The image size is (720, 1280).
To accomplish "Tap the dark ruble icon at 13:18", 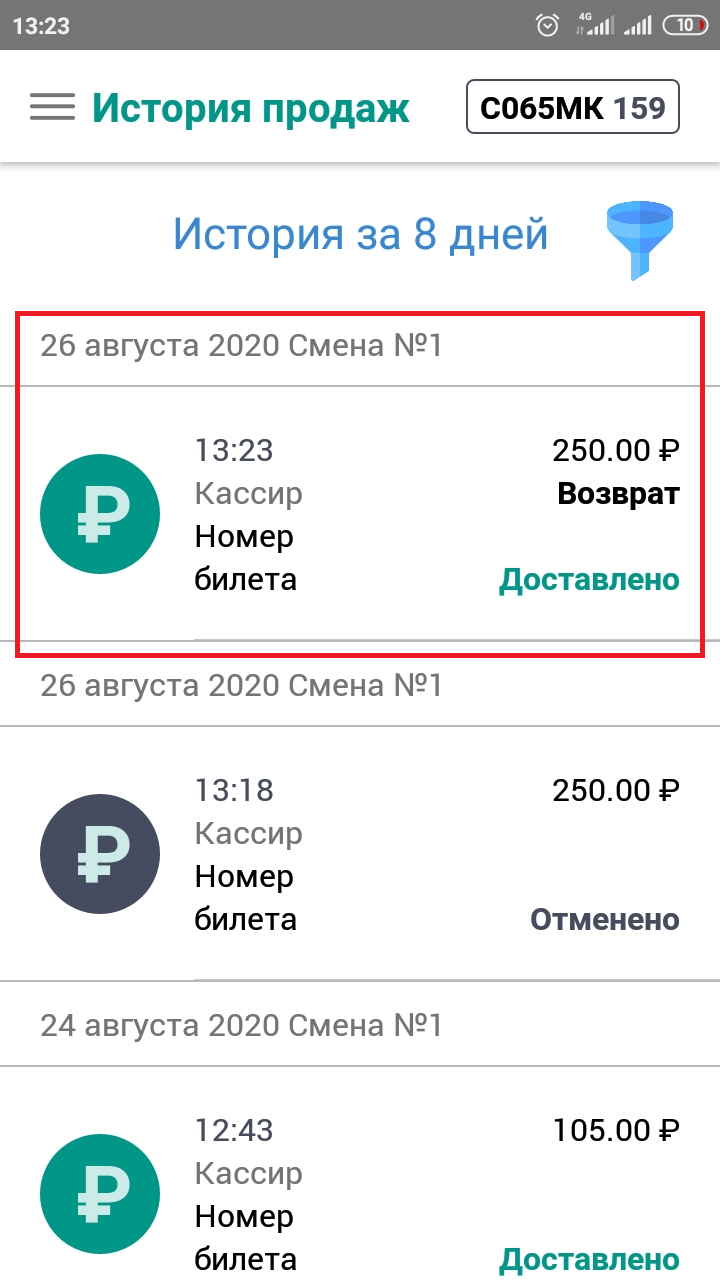I will click(x=100, y=854).
